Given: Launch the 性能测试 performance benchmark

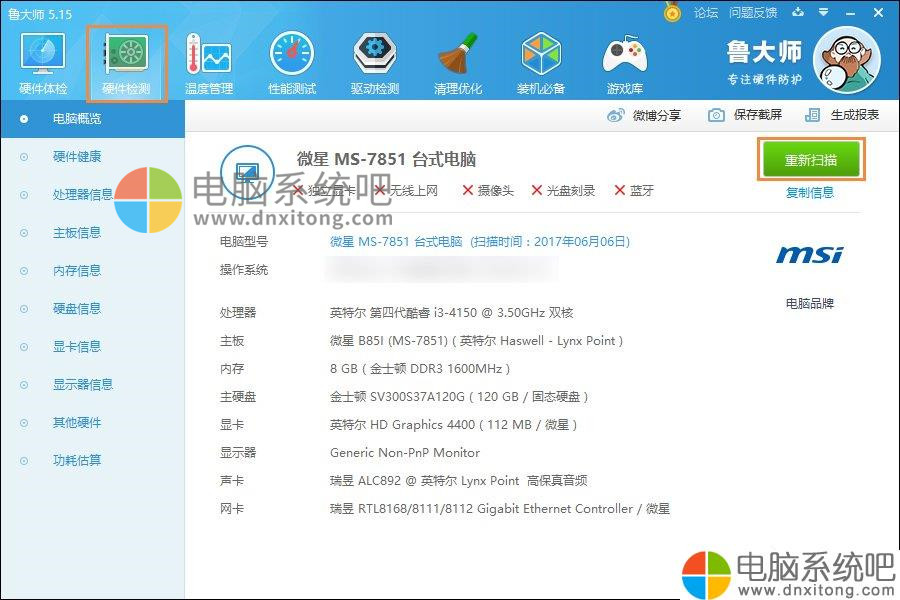Looking at the screenshot, I should point(292,64).
